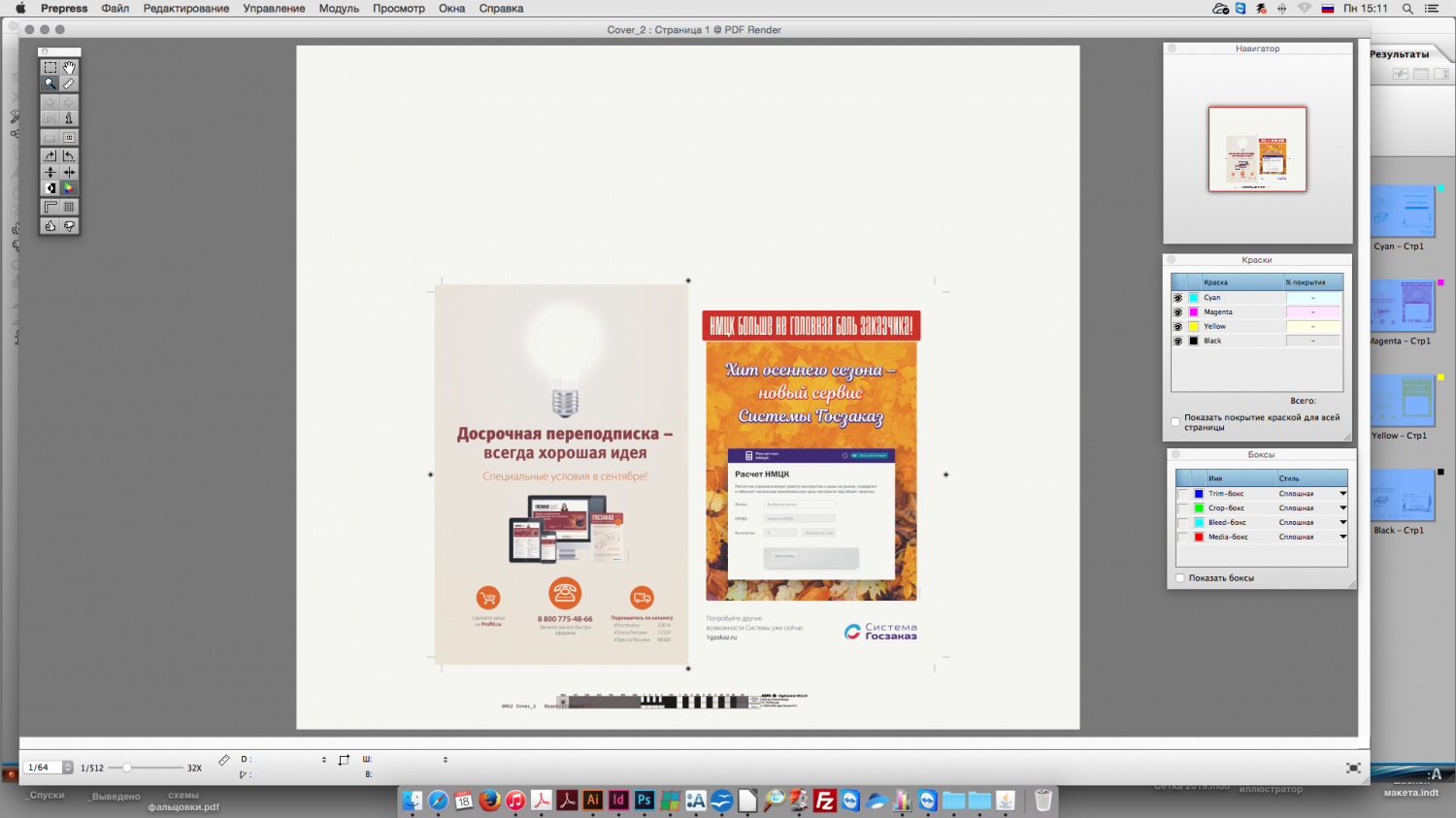Open Adobe Illustrator from the Dock

click(592, 801)
